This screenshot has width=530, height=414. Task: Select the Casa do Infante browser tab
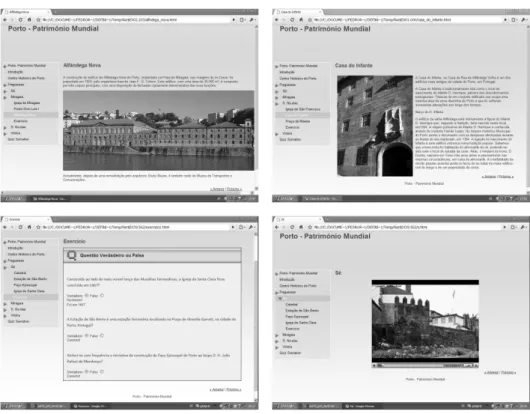(x=298, y=12)
